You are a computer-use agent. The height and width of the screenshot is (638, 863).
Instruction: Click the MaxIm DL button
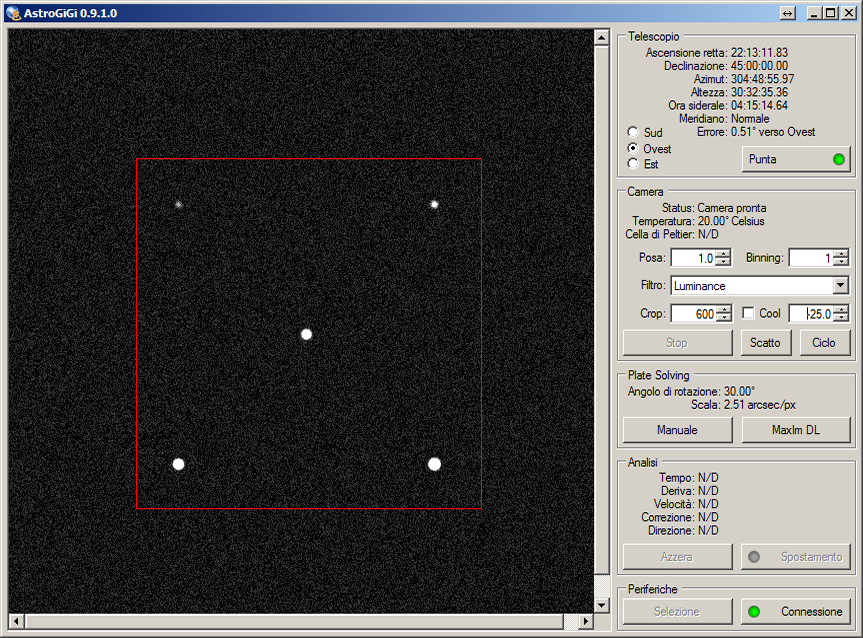[796, 430]
